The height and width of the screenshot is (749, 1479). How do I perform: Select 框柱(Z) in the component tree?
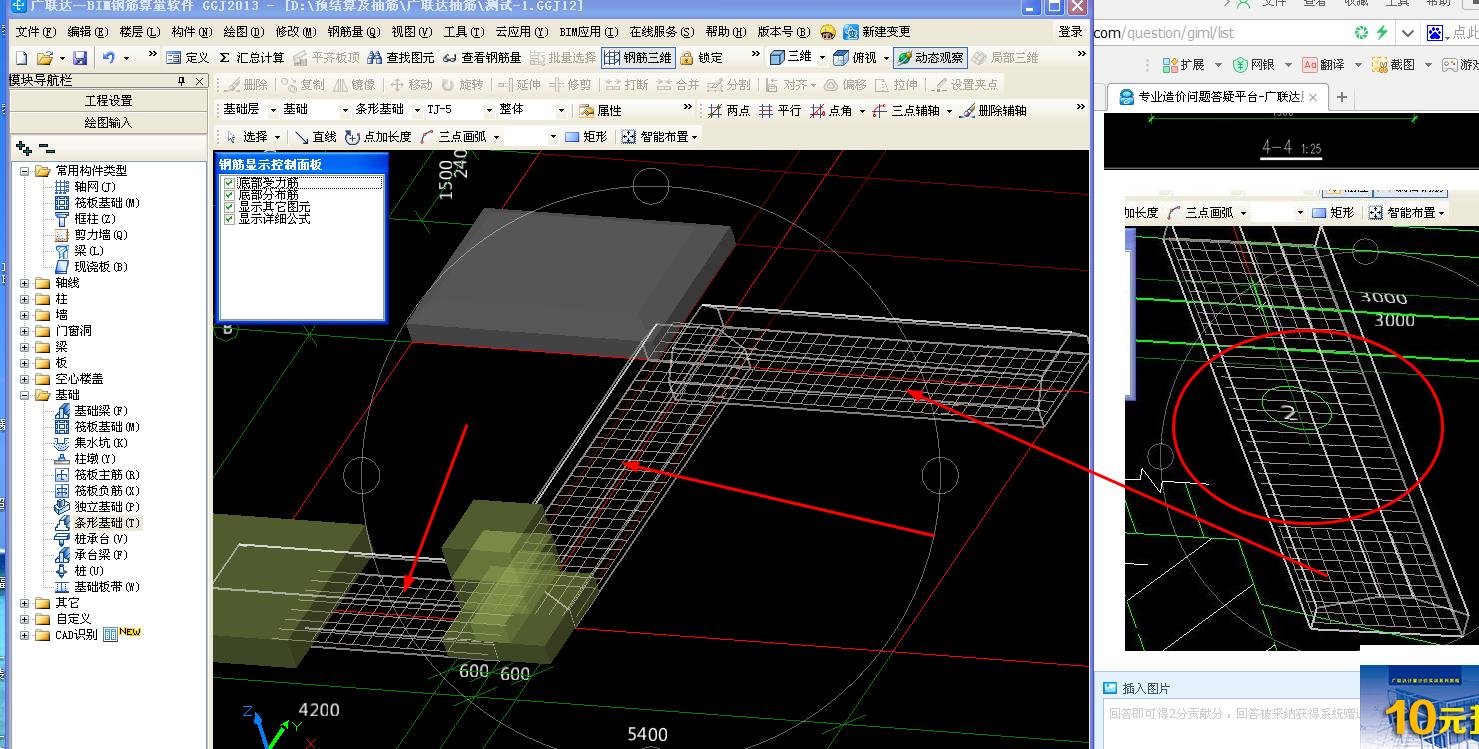click(86, 219)
